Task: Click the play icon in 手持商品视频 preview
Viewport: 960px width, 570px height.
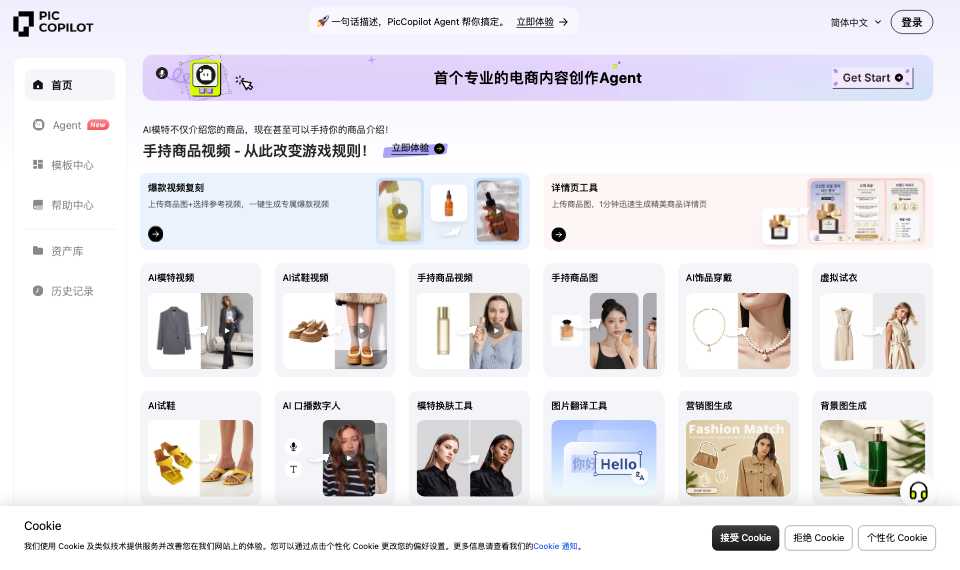Action: click(496, 331)
